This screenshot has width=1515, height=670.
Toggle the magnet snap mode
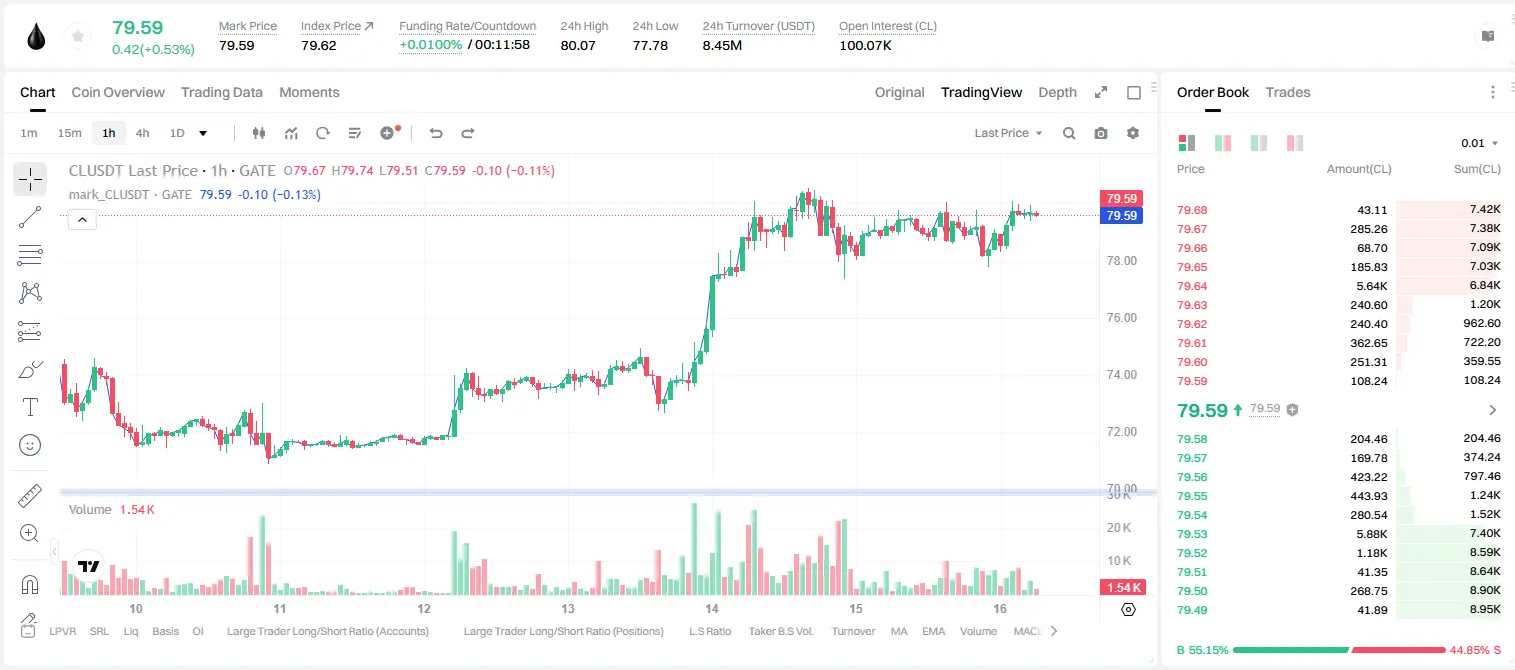[30, 585]
